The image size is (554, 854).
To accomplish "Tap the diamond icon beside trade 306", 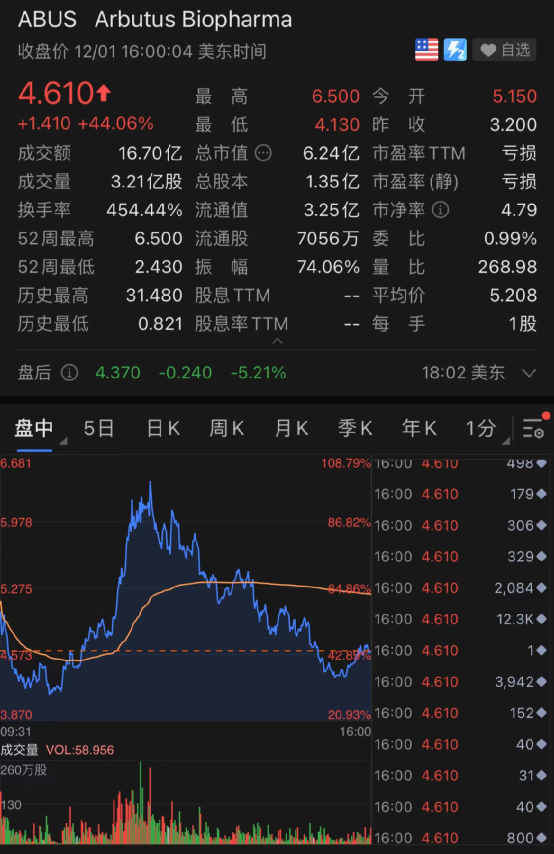I will click(x=541, y=525).
